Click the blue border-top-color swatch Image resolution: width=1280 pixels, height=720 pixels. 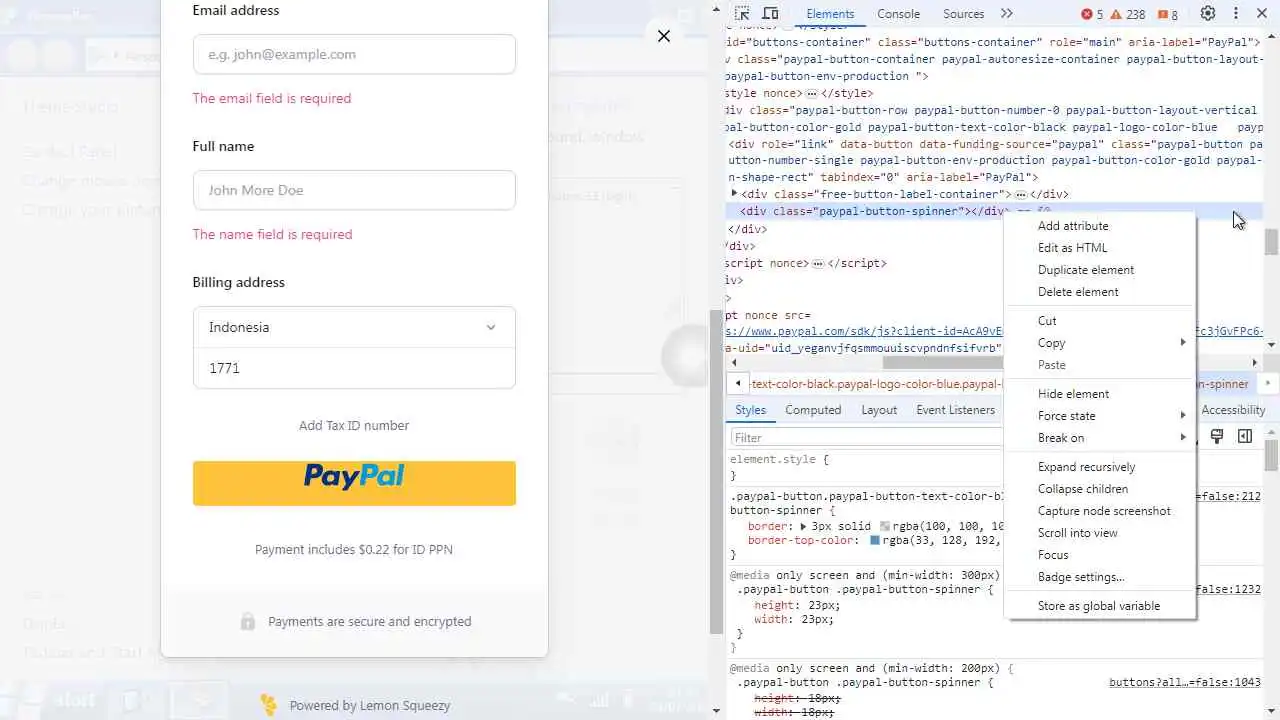[x=875, y=540]
